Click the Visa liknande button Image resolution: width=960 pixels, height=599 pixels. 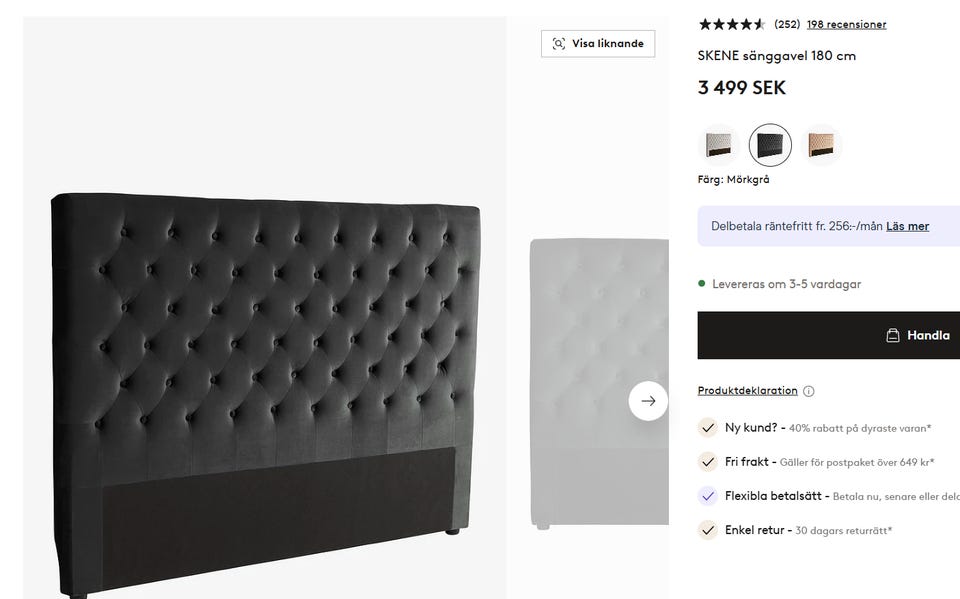point(598,44)
